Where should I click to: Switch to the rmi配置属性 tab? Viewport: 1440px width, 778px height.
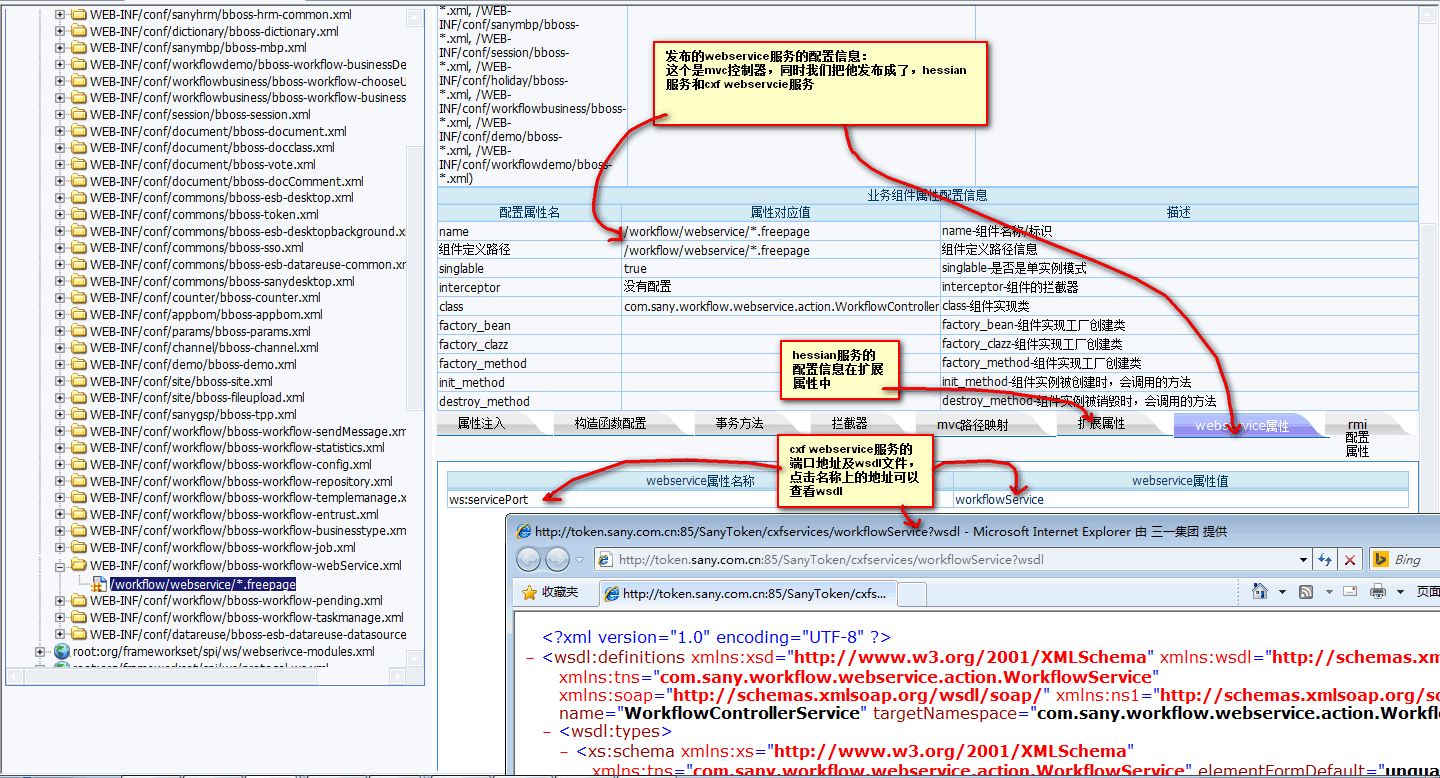(1357, 438)
